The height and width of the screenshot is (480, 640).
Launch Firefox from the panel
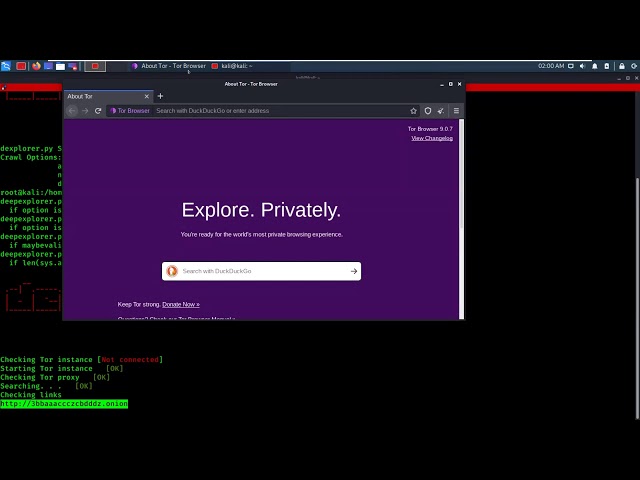[x=36, y=66]
